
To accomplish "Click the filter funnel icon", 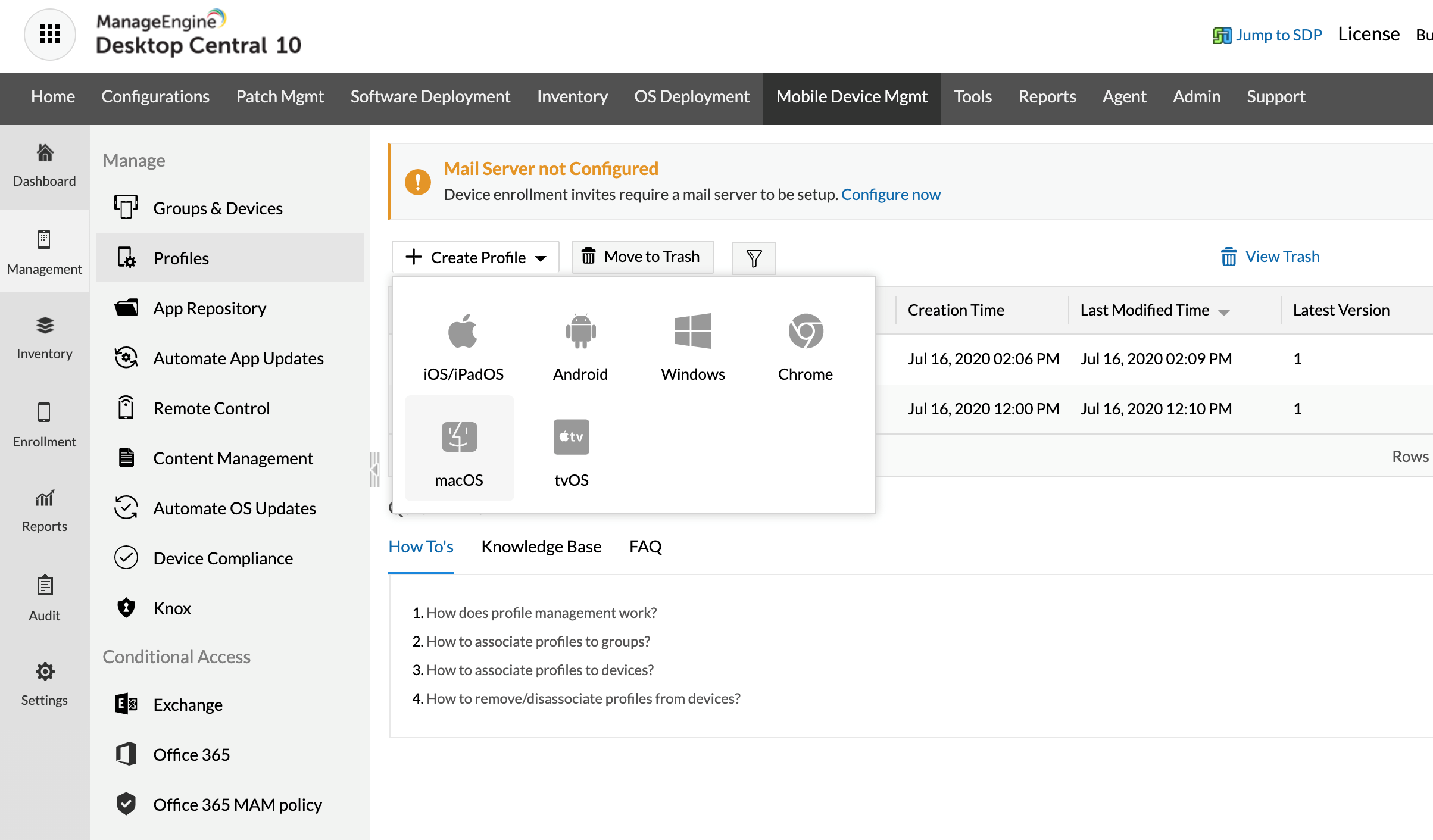I will [x=754, y=258].
